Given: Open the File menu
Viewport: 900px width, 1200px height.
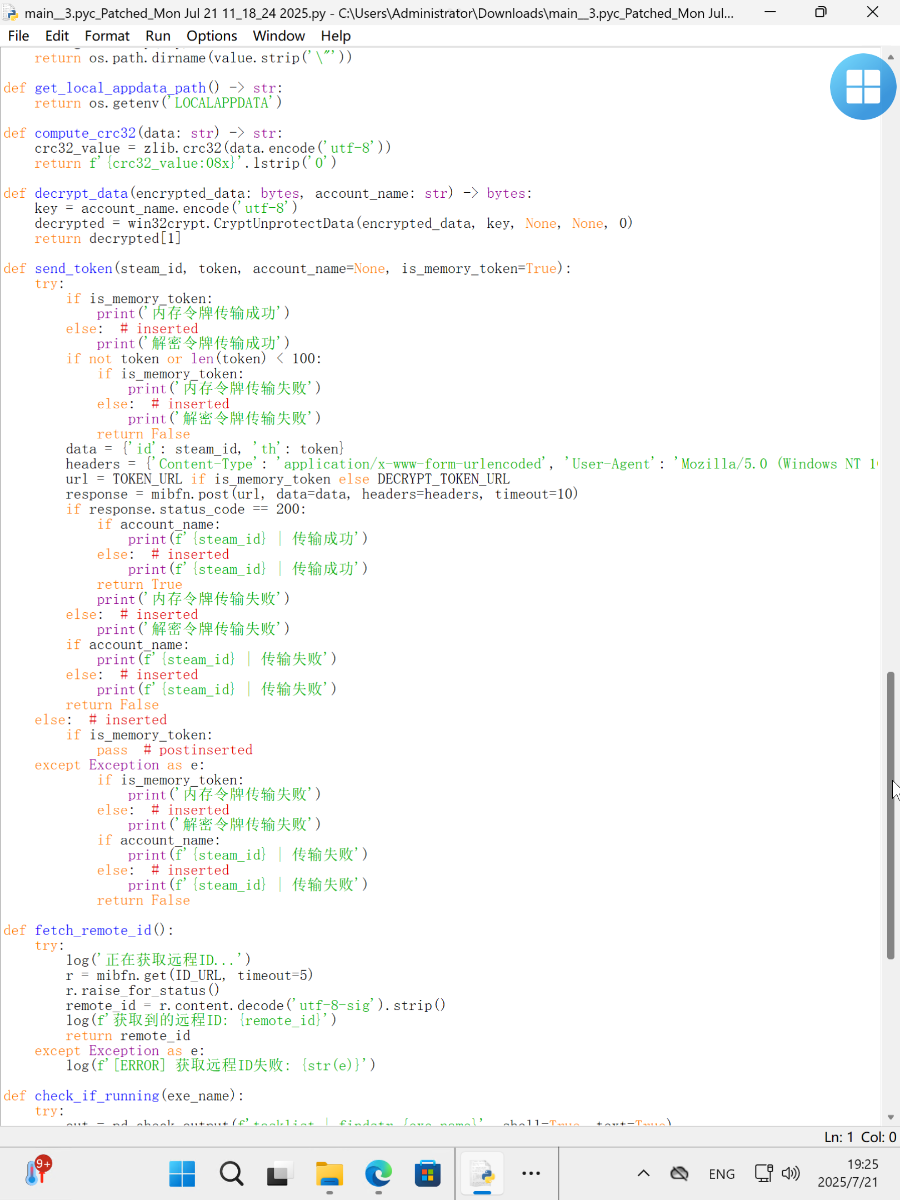Looking at the screenshot, I should 18,35.
